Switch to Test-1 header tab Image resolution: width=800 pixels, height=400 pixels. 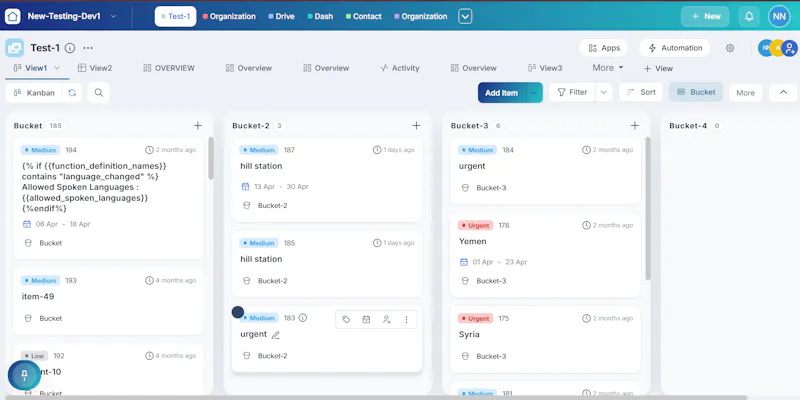point(176,16)
